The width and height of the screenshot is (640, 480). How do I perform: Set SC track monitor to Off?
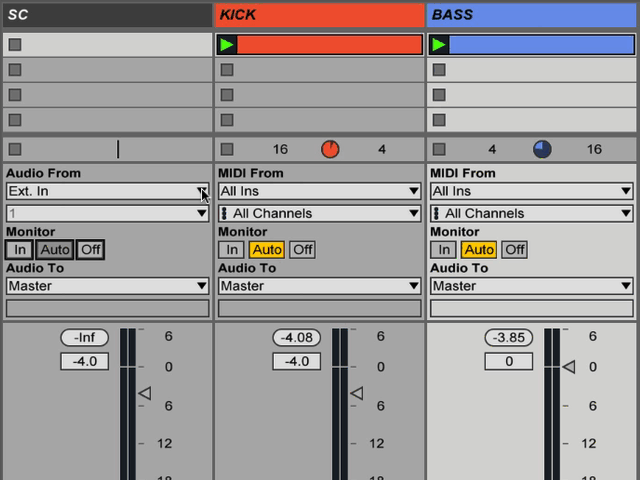tap(90, 249)
